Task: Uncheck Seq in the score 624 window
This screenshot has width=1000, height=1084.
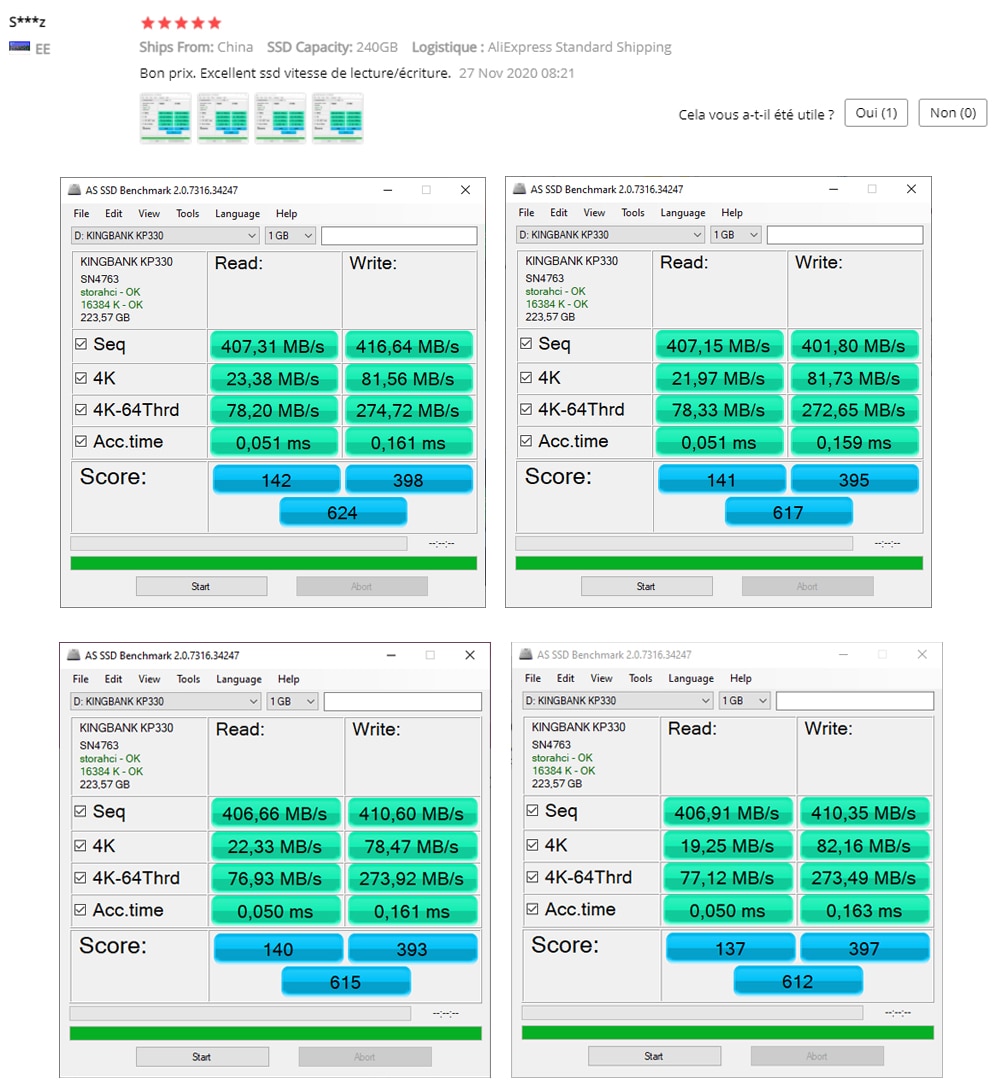Action: [81, 344]
